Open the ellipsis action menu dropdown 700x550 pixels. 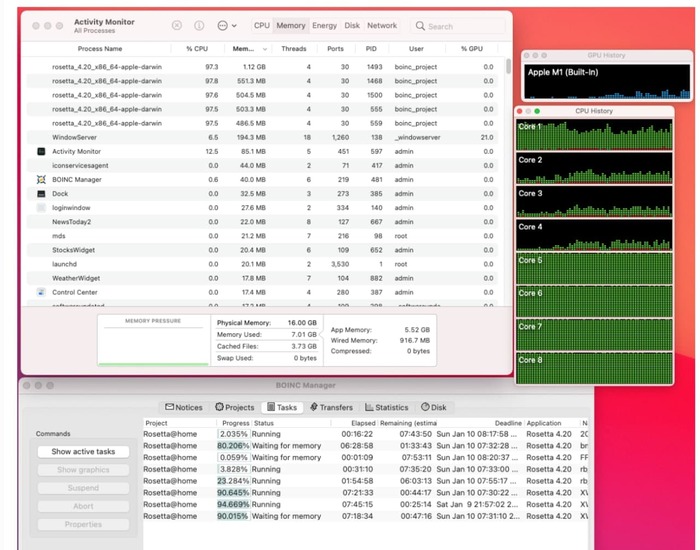227,25
